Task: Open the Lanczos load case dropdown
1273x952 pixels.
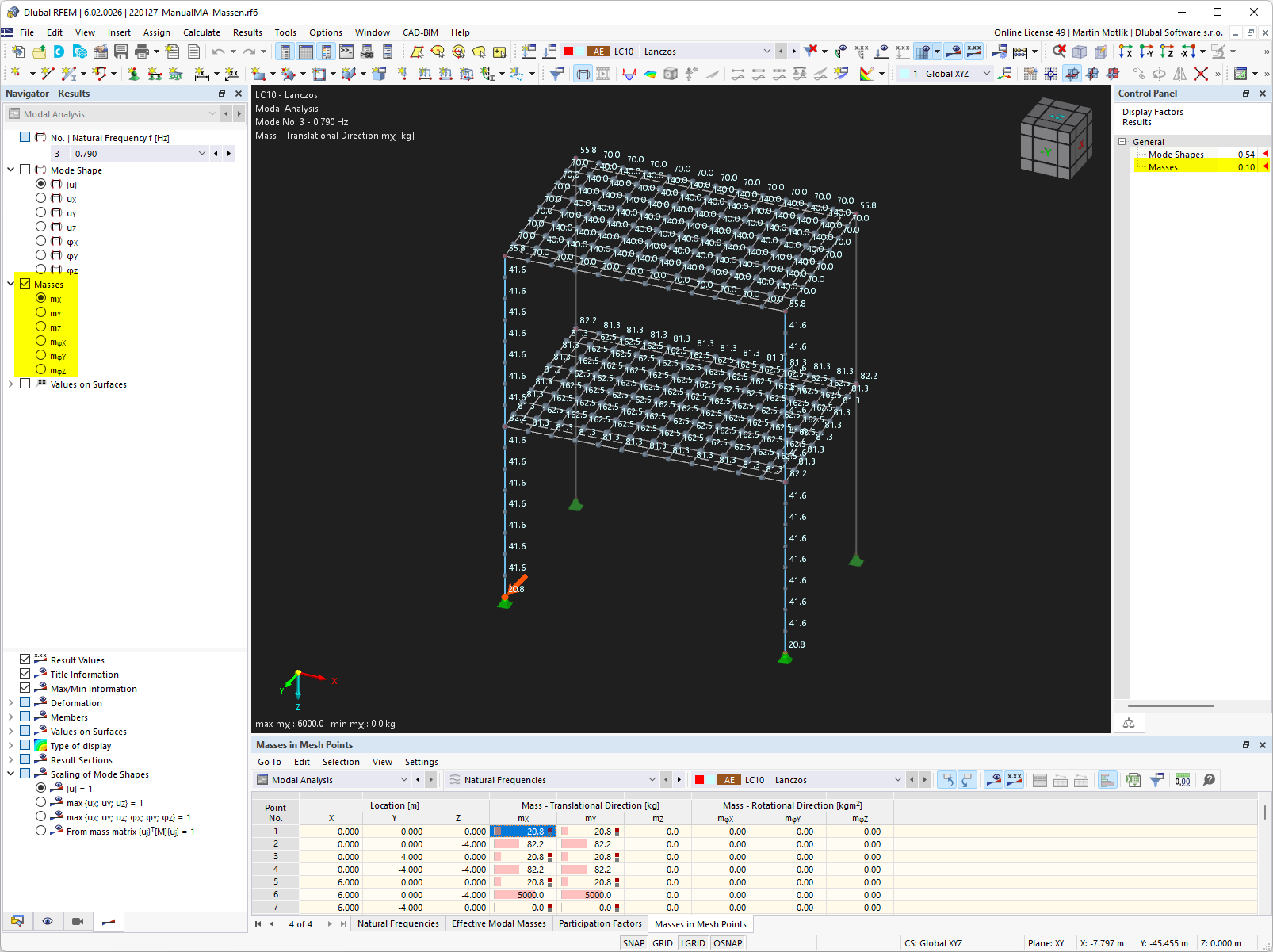Action: [x=766, y=51]
